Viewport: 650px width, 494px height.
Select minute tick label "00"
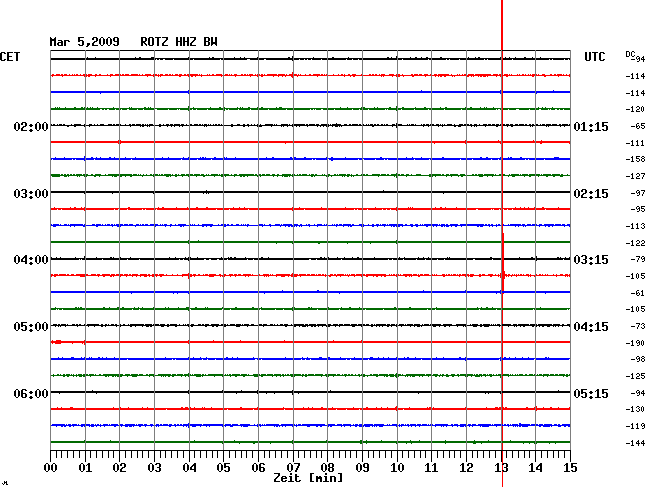[x=51, y=468]
